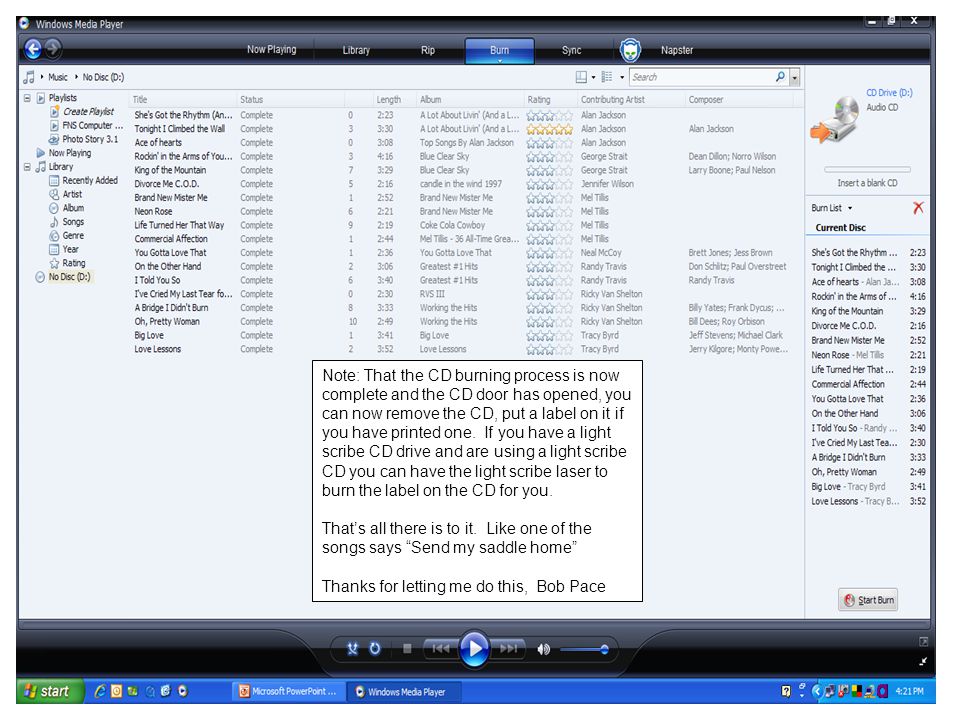Select Oh, Pretty Woman in main list
Viewport: 960px width, 720px height.
[167, 321]
